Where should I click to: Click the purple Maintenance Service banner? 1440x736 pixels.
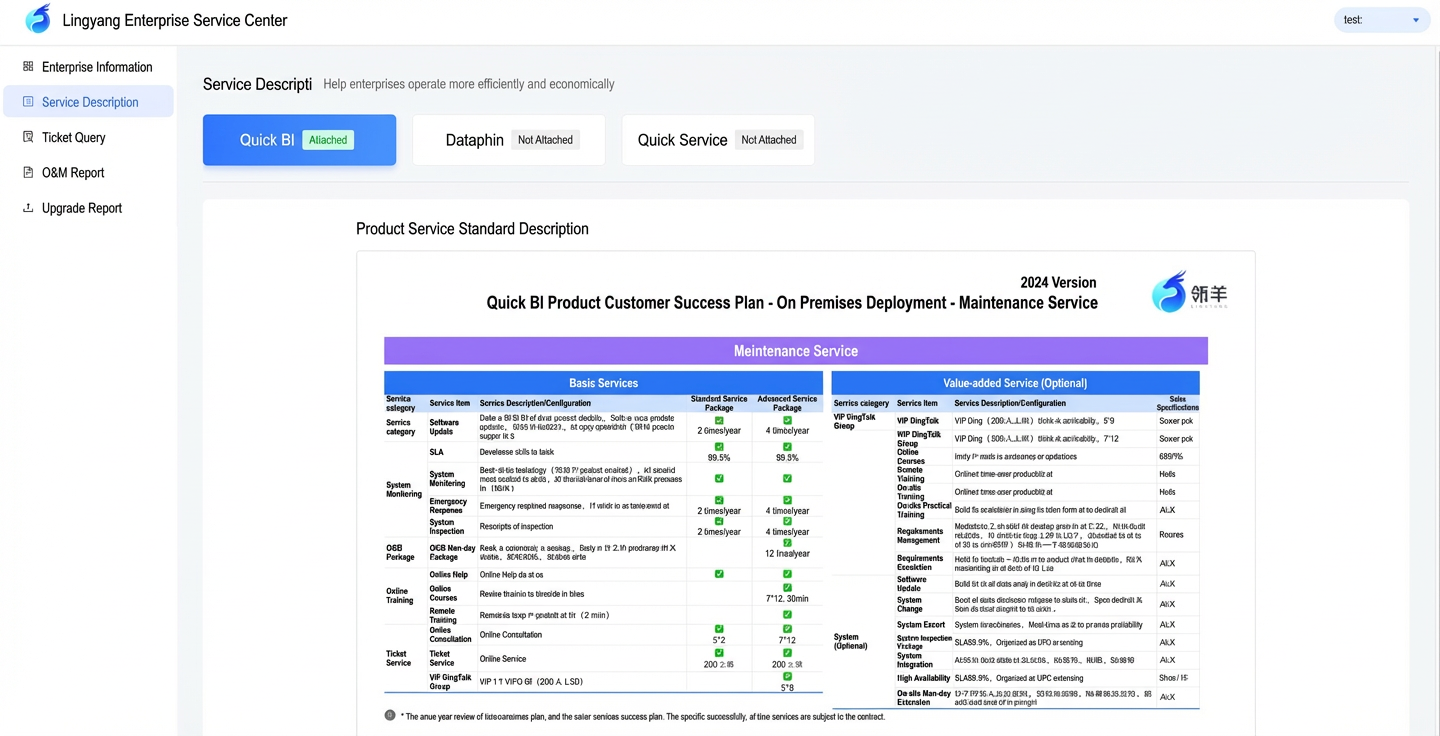796,351
